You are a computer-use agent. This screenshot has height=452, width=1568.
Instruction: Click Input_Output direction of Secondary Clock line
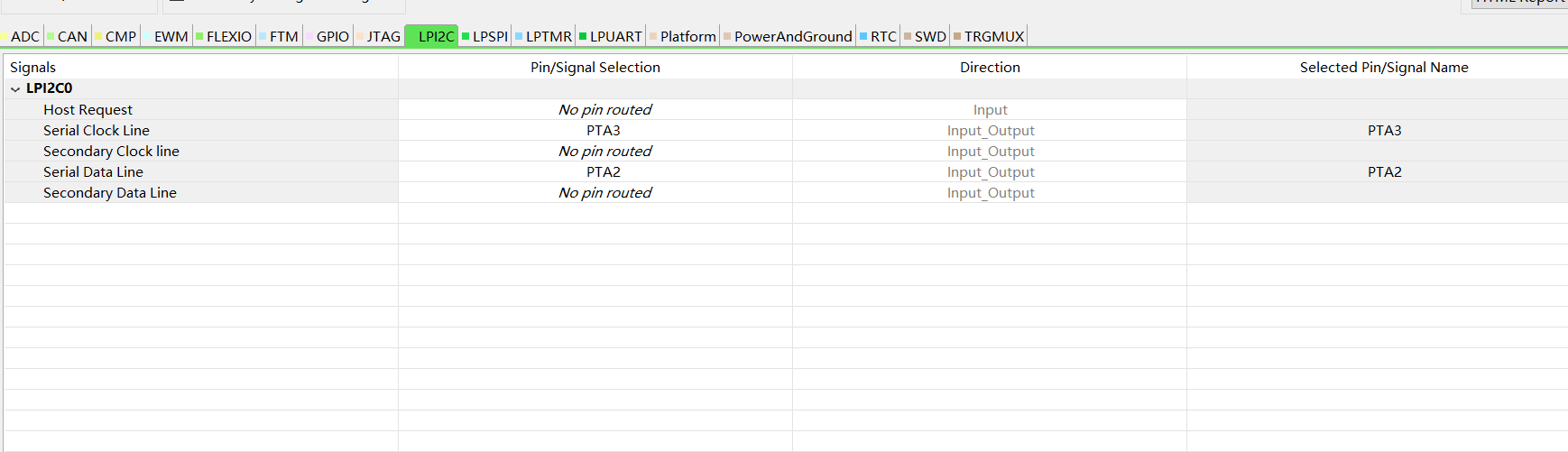point(990,151)
